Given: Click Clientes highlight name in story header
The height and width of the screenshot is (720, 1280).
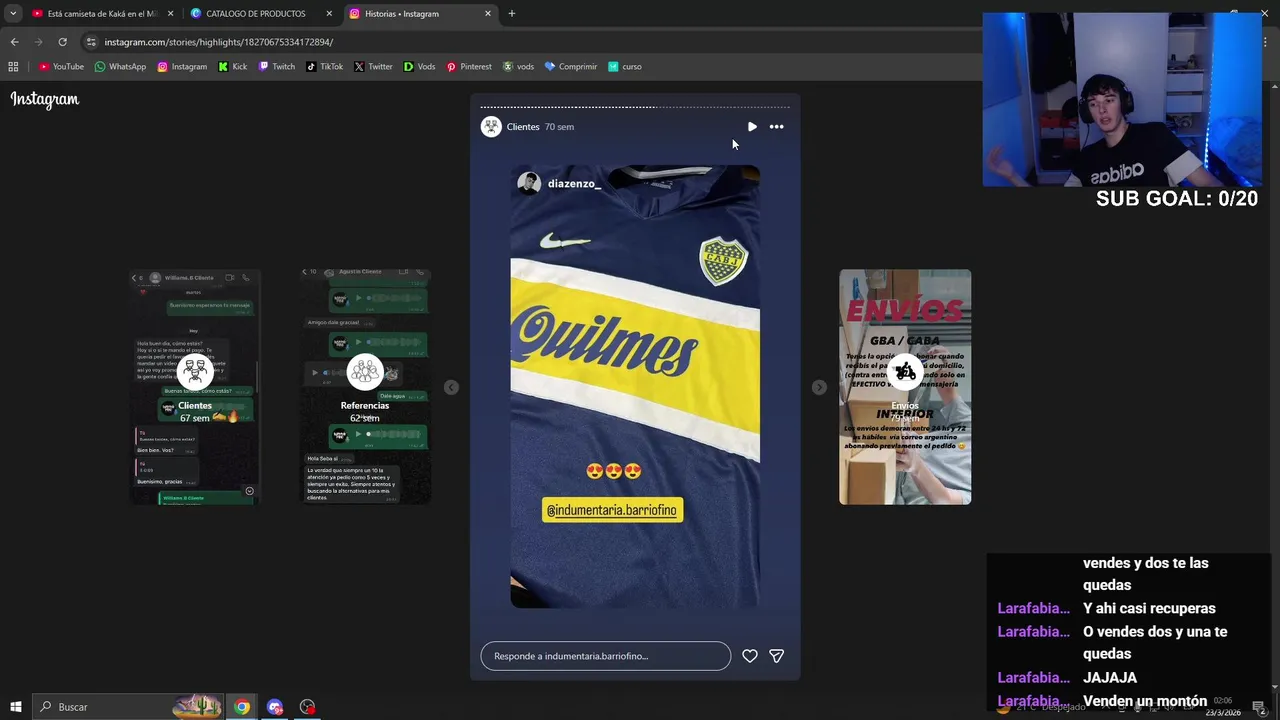Looking at the screenshot, I should 523,127.
